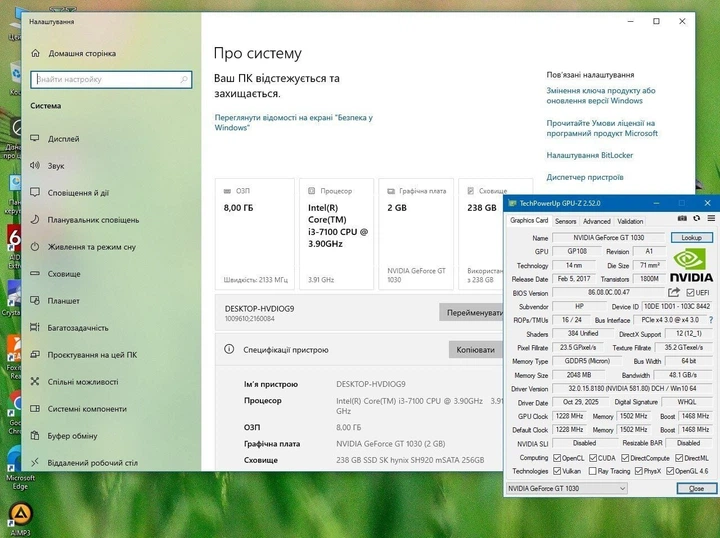Click the Notifications and actions icon
720x538 pixels.
click(35, 192)
